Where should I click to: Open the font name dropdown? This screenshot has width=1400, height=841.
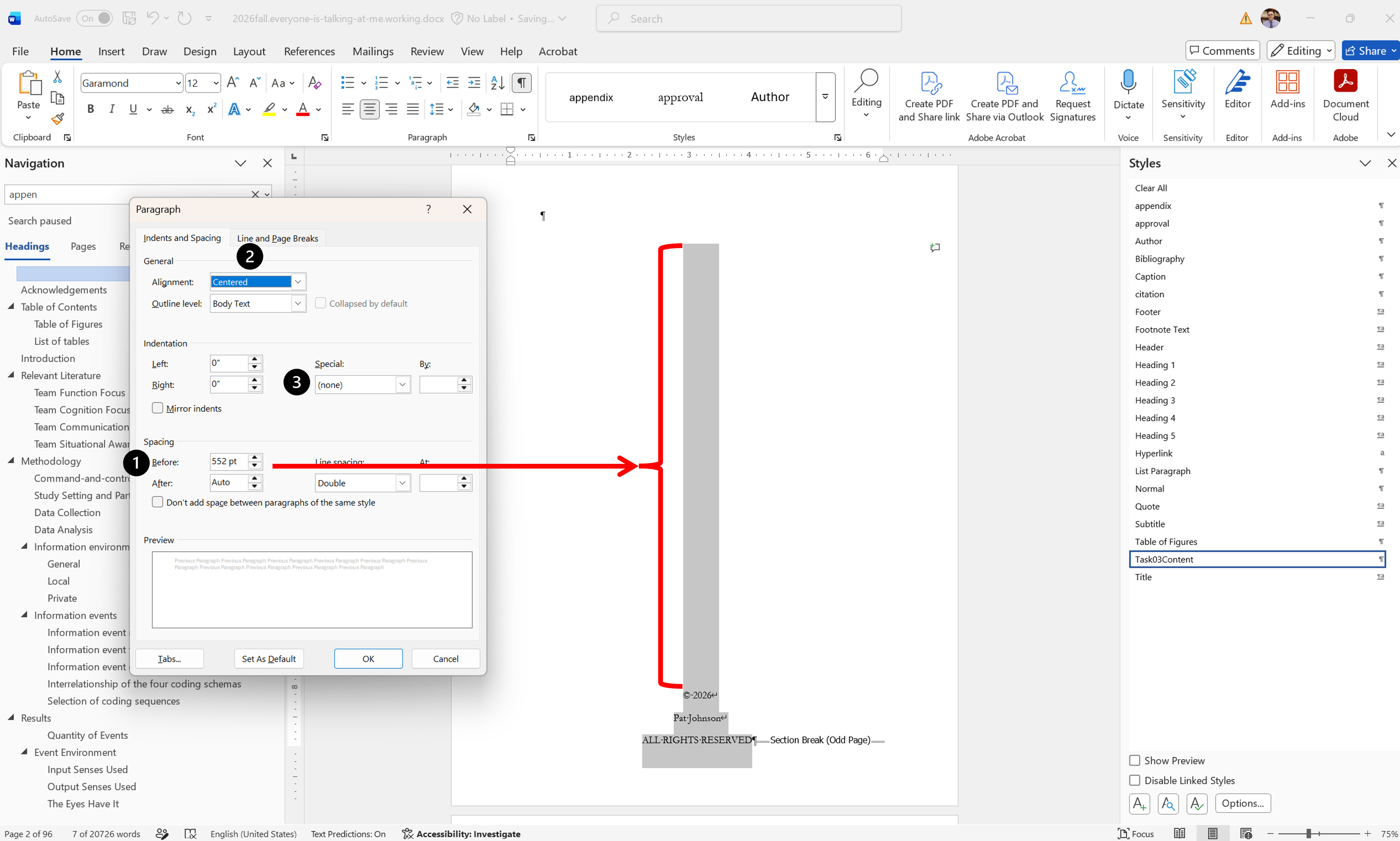click(x=178, y=83)
